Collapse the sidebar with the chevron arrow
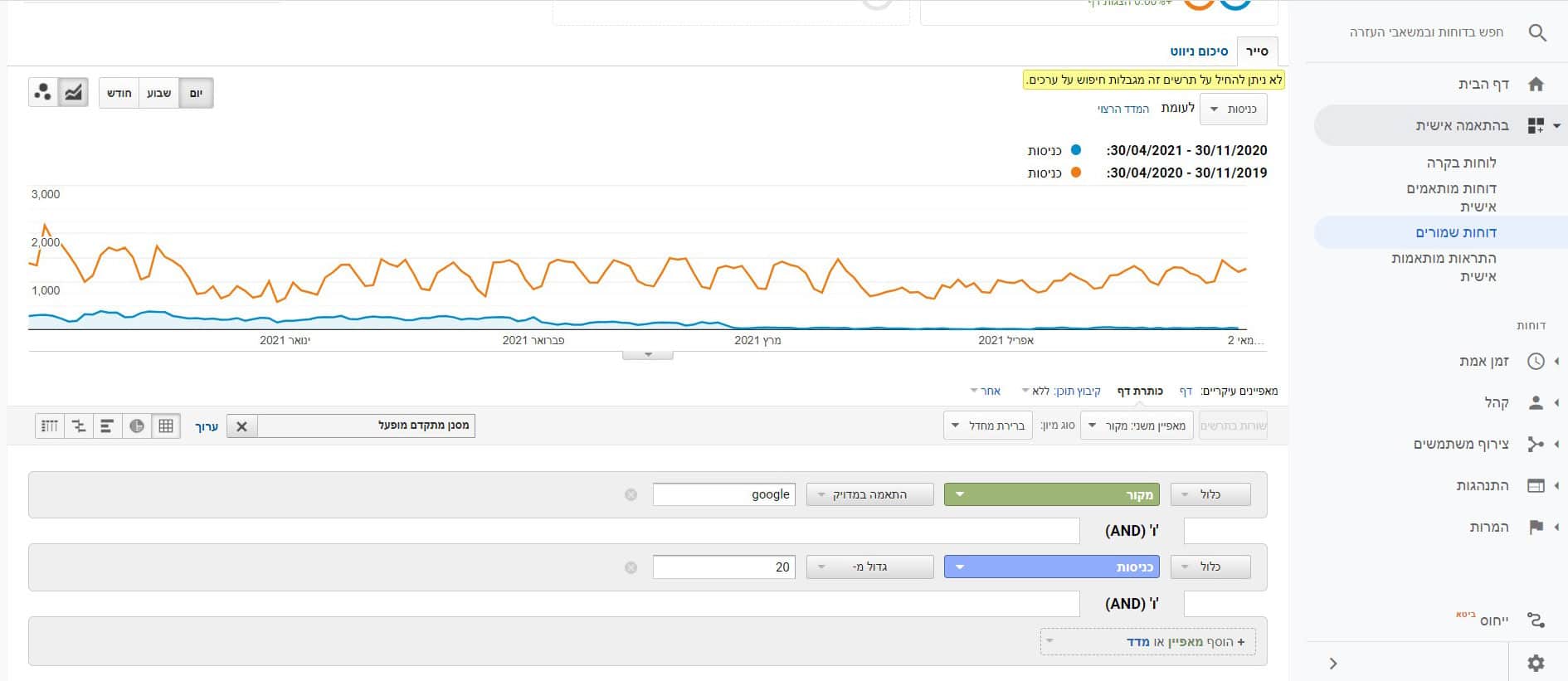The image size is (1568, 681). point(1332,663)
